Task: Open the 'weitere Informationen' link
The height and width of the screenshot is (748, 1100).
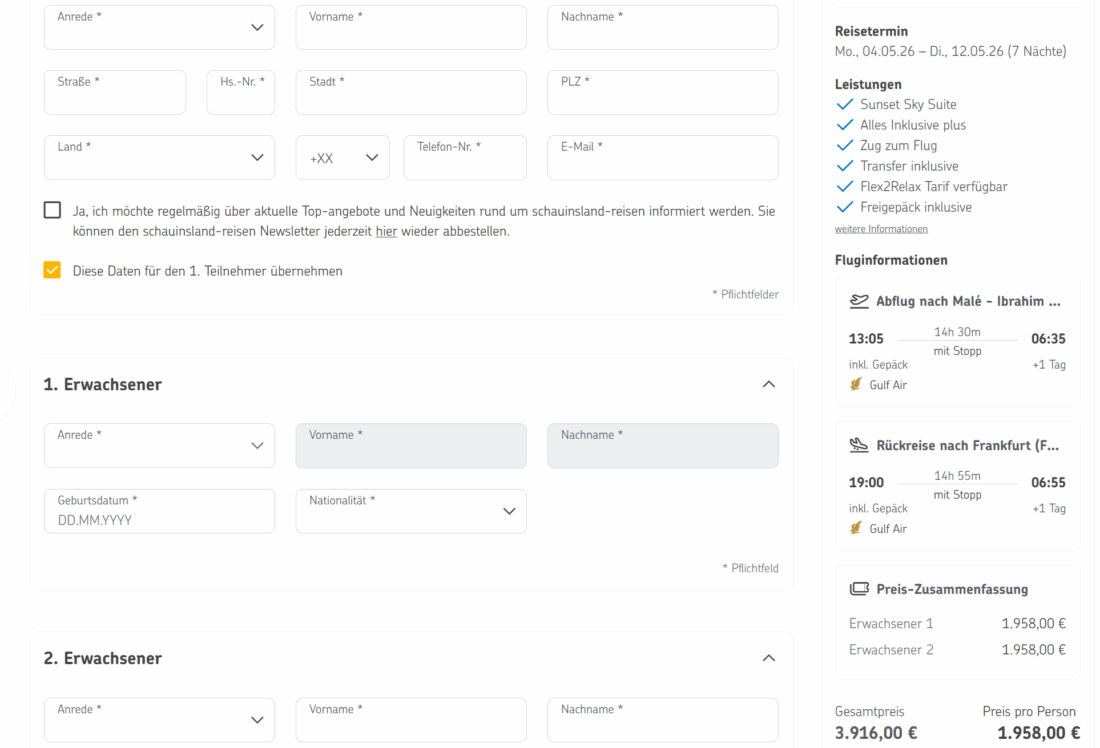Action: 881,229
